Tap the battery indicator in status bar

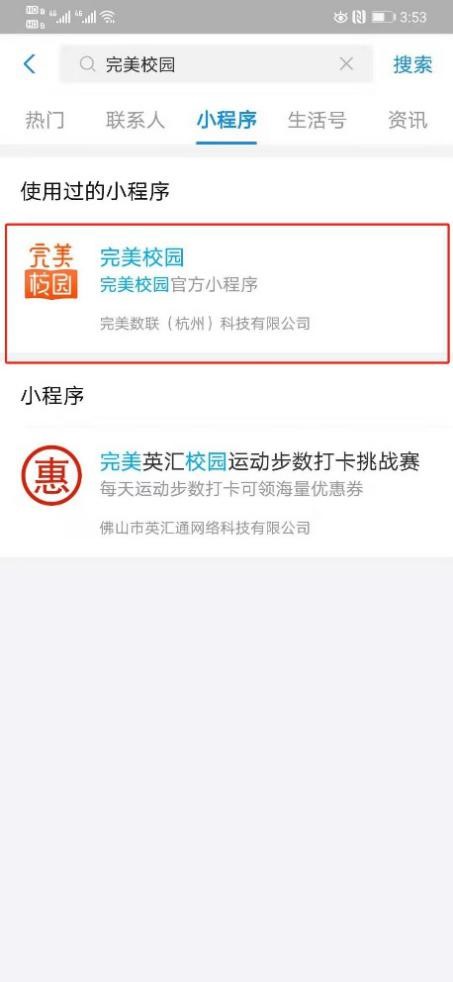383,17
